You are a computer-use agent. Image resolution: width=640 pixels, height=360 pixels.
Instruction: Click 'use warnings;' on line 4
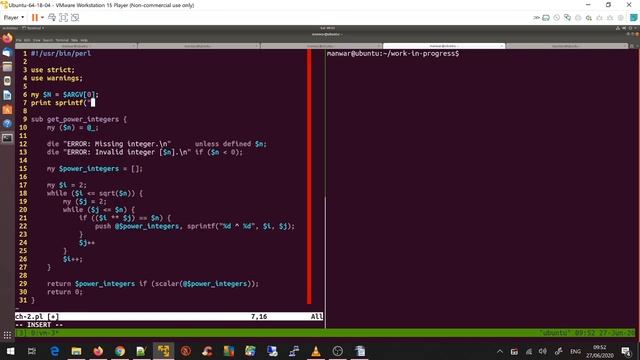57,78
